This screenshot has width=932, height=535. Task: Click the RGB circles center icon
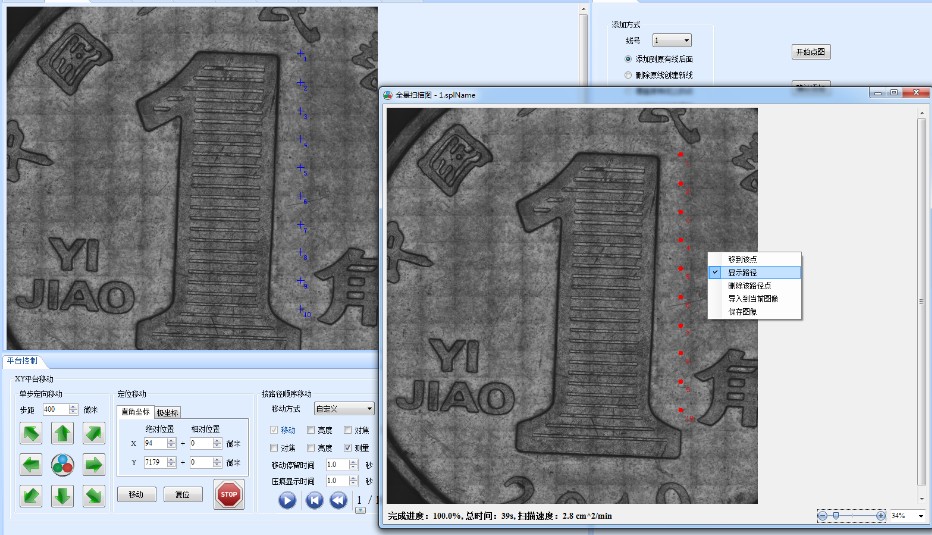click(x=62, y=464)
